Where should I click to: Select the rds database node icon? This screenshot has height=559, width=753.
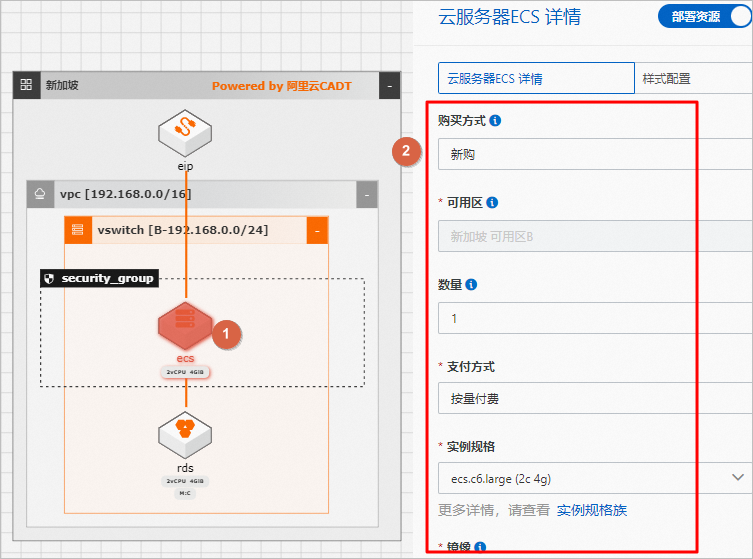[x=185, y=435]
